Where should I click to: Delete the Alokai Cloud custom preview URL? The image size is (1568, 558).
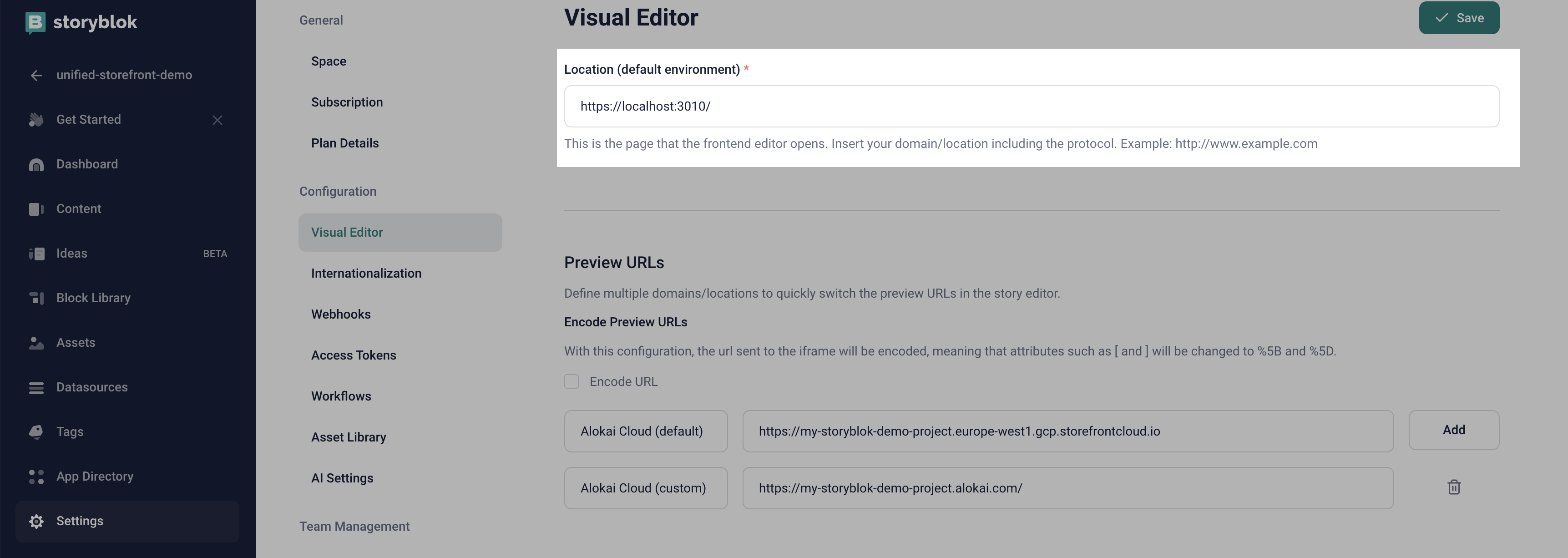(1454, 487)
